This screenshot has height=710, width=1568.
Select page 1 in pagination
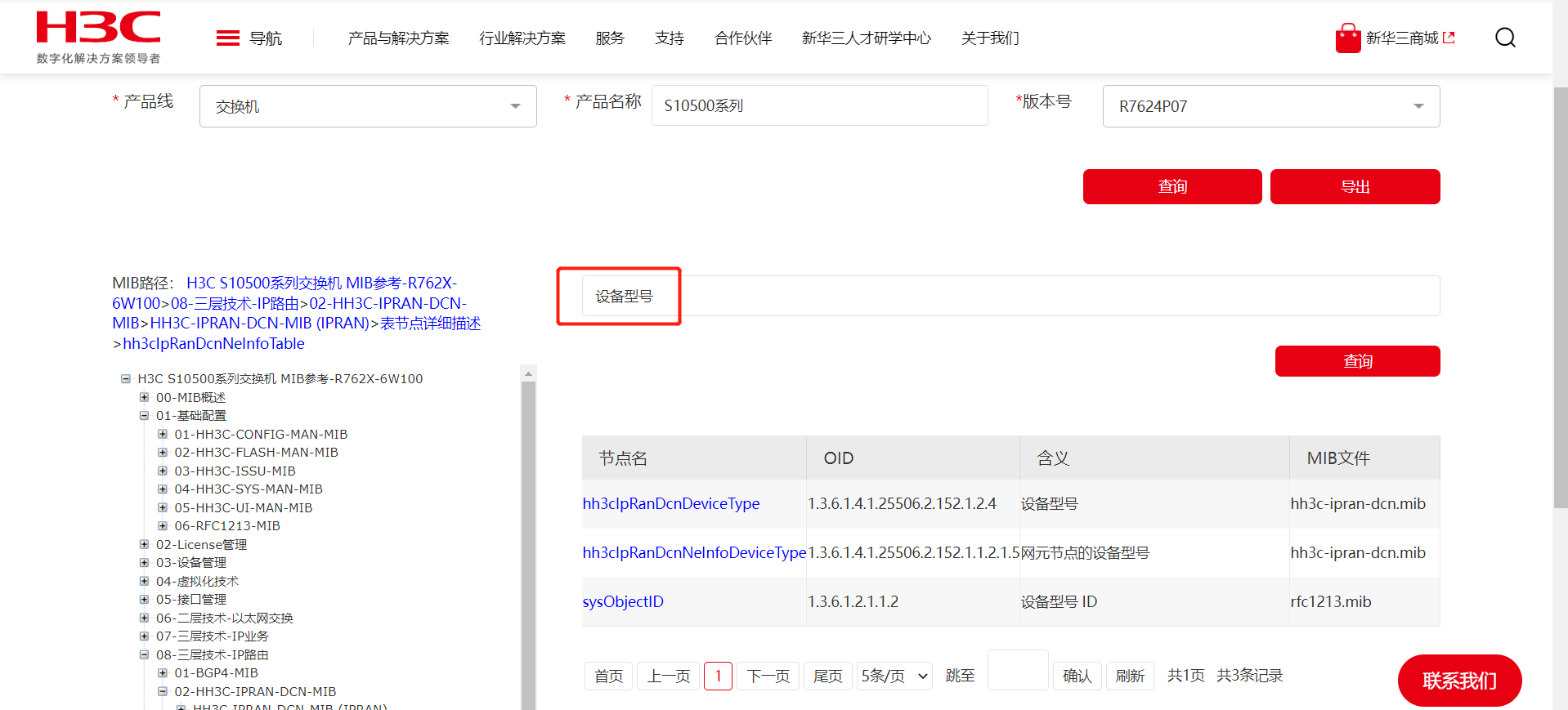pos(718,676)
